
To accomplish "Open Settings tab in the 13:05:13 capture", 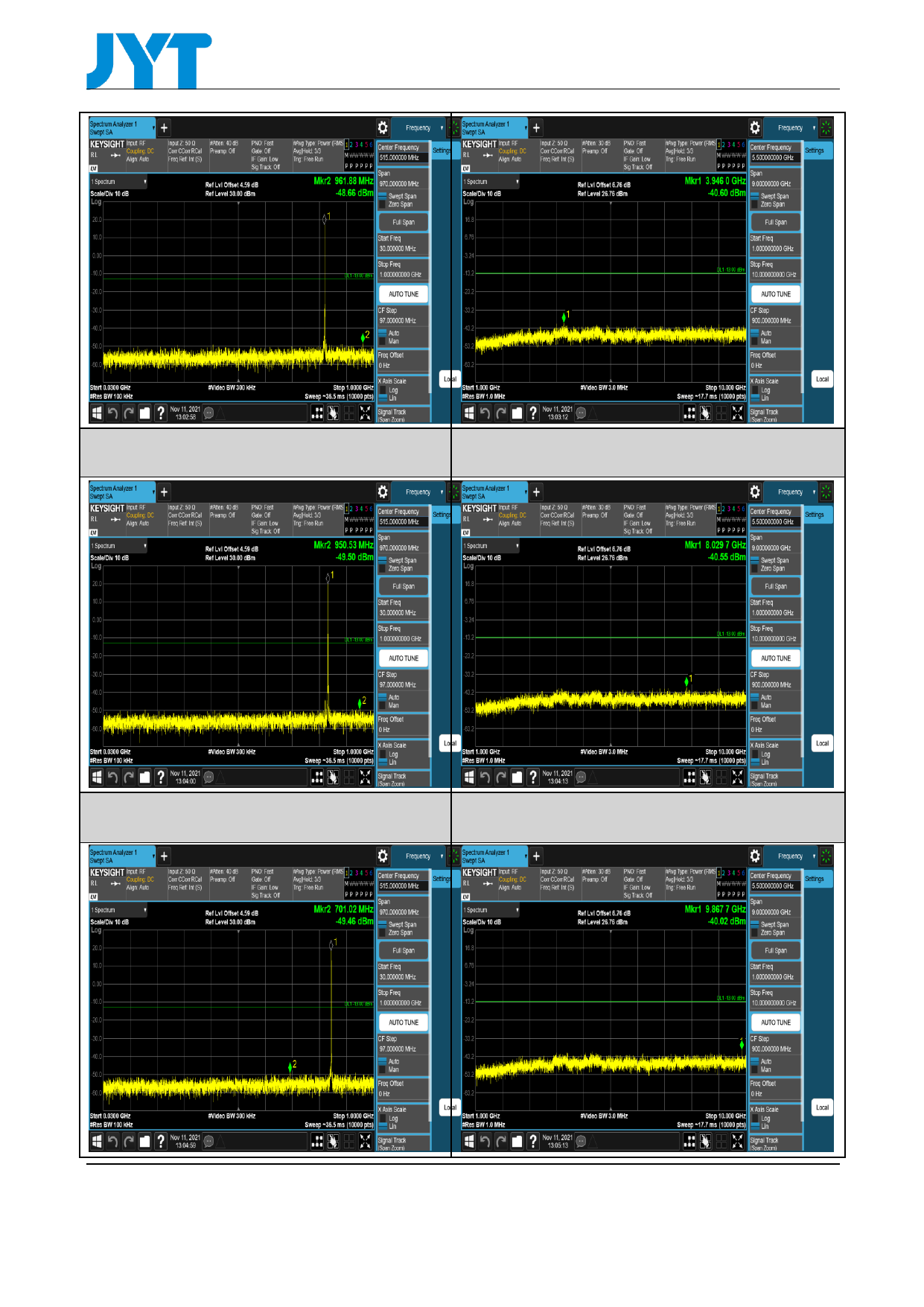I will pos(818,878).
